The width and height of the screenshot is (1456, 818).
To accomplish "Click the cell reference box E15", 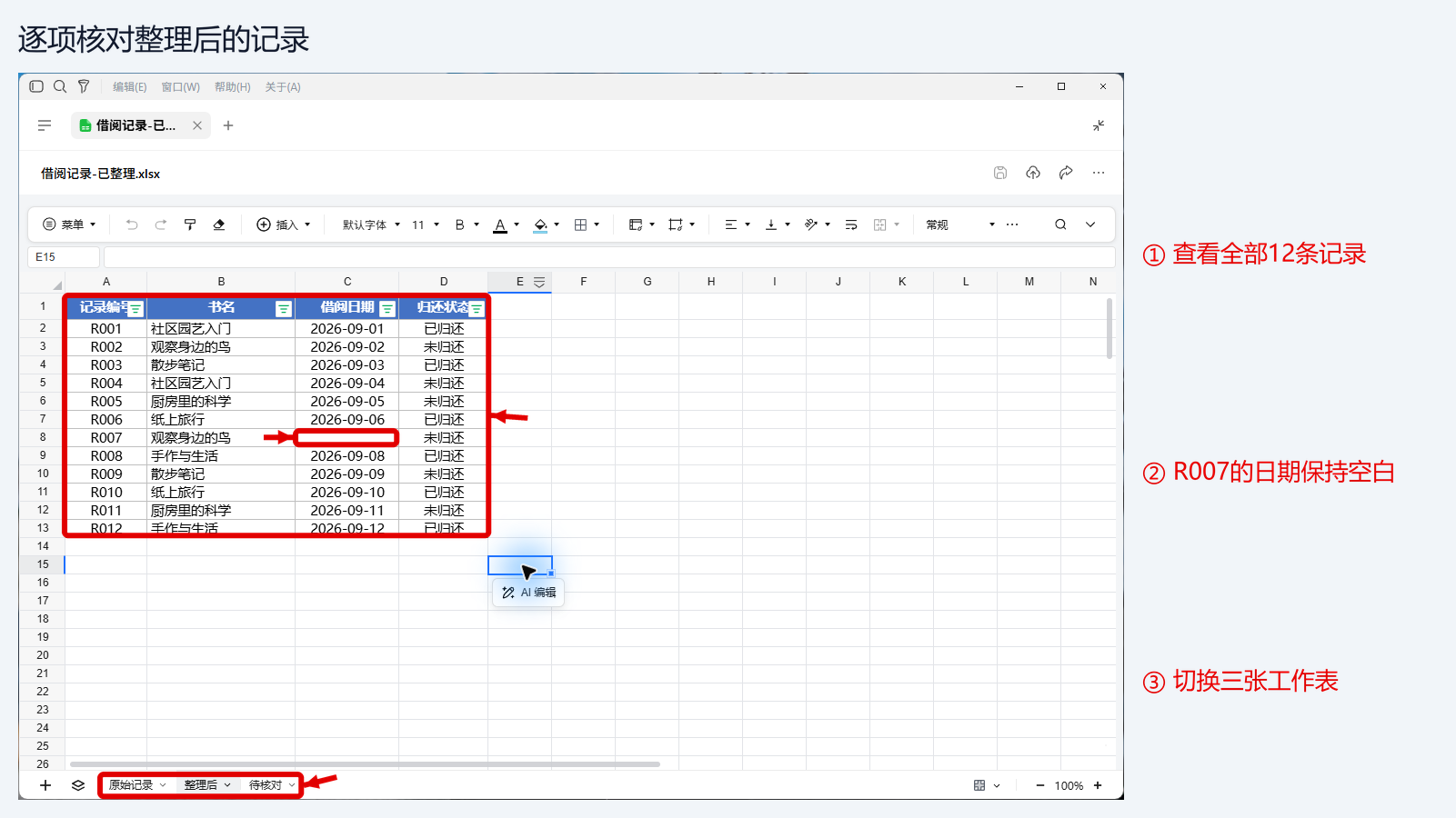I will click(64, 257).
